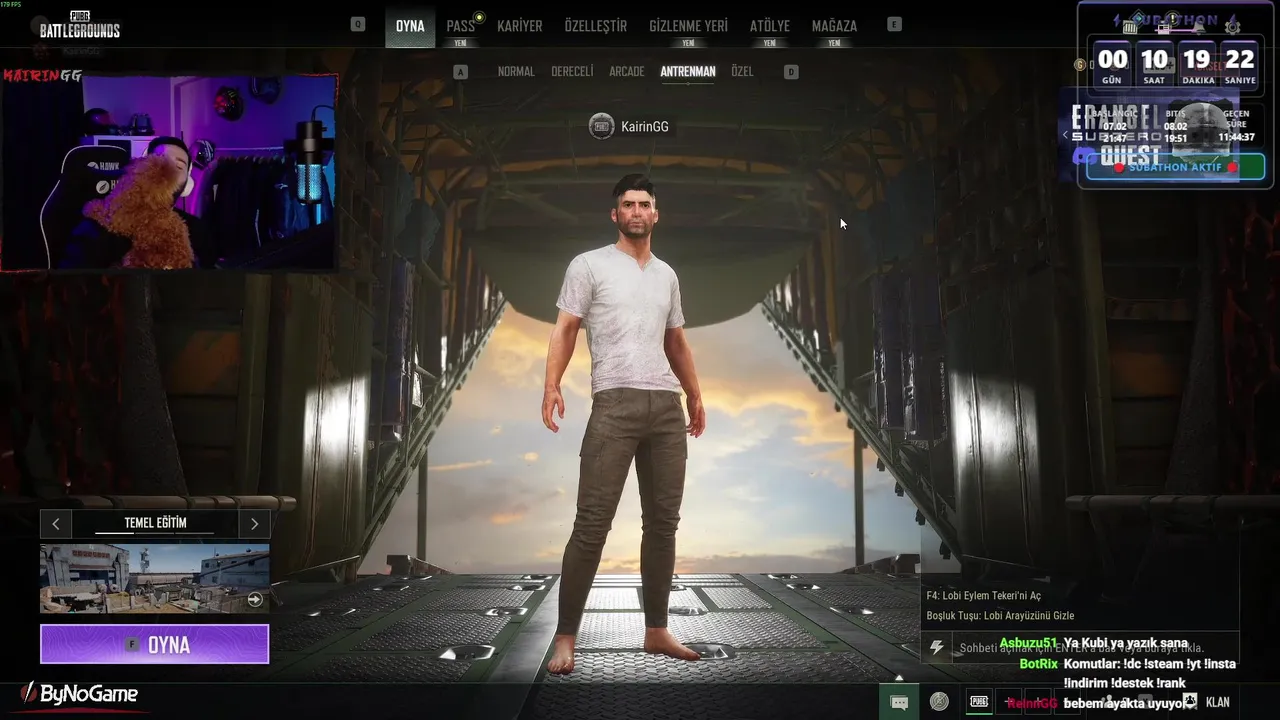This screenshot has height=720, width=1280.
Task: Click Erangel banner previous chevron
Action: 1066,134
